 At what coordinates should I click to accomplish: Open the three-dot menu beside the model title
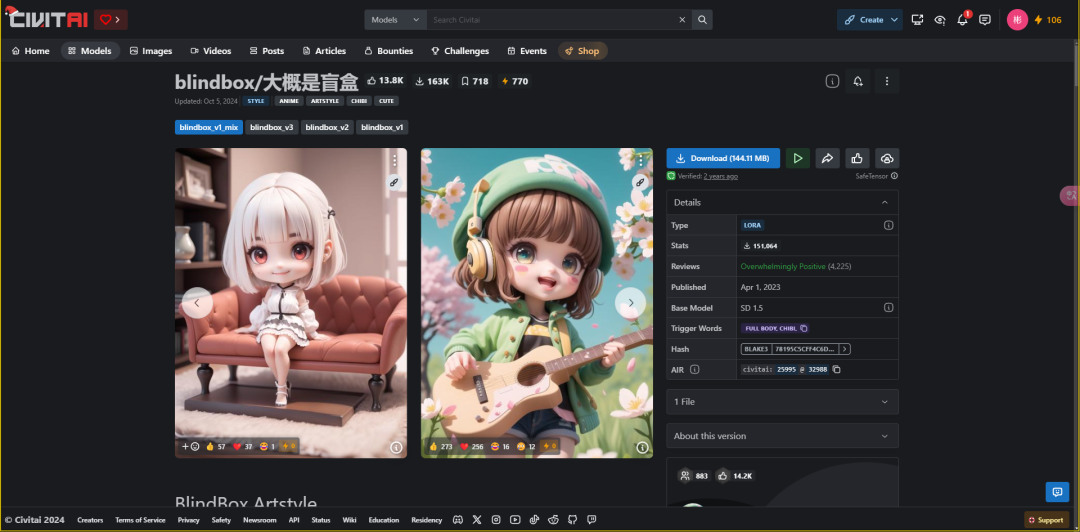(886, 81)
